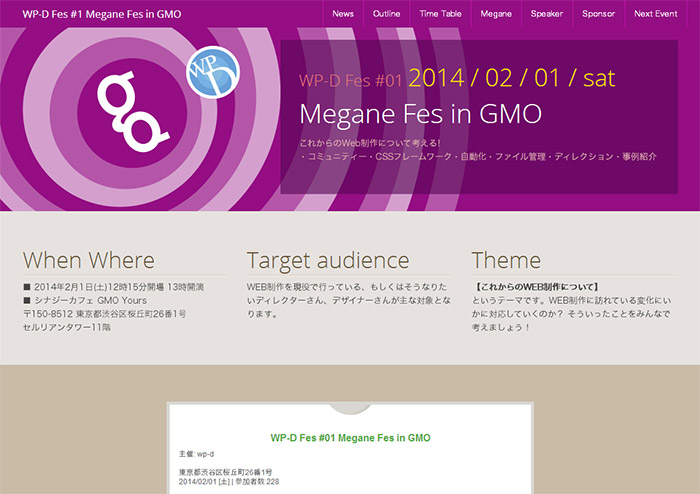This screenshot has height=494, width=700.
Task: Click the wp-d organizer name in the widget
Action: coord(205,453)
